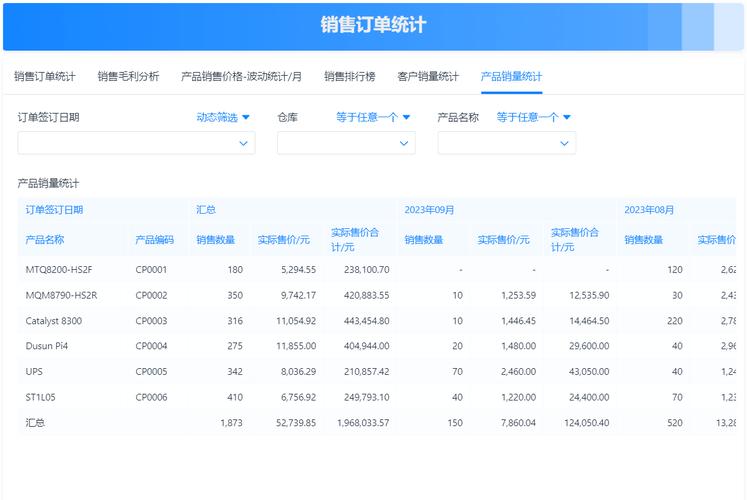The height and width of the screenshot is (500, 747).
Task: Click chevron in 仓库 field
Action: (404, 143)
